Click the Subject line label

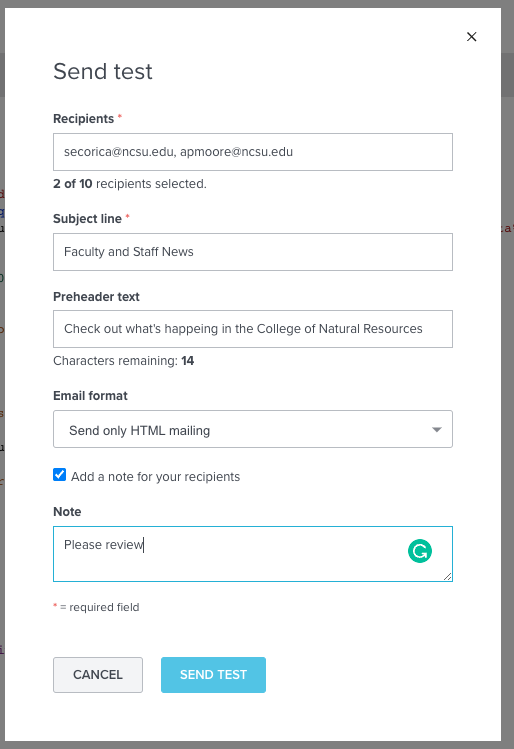[x=87, y=219]
